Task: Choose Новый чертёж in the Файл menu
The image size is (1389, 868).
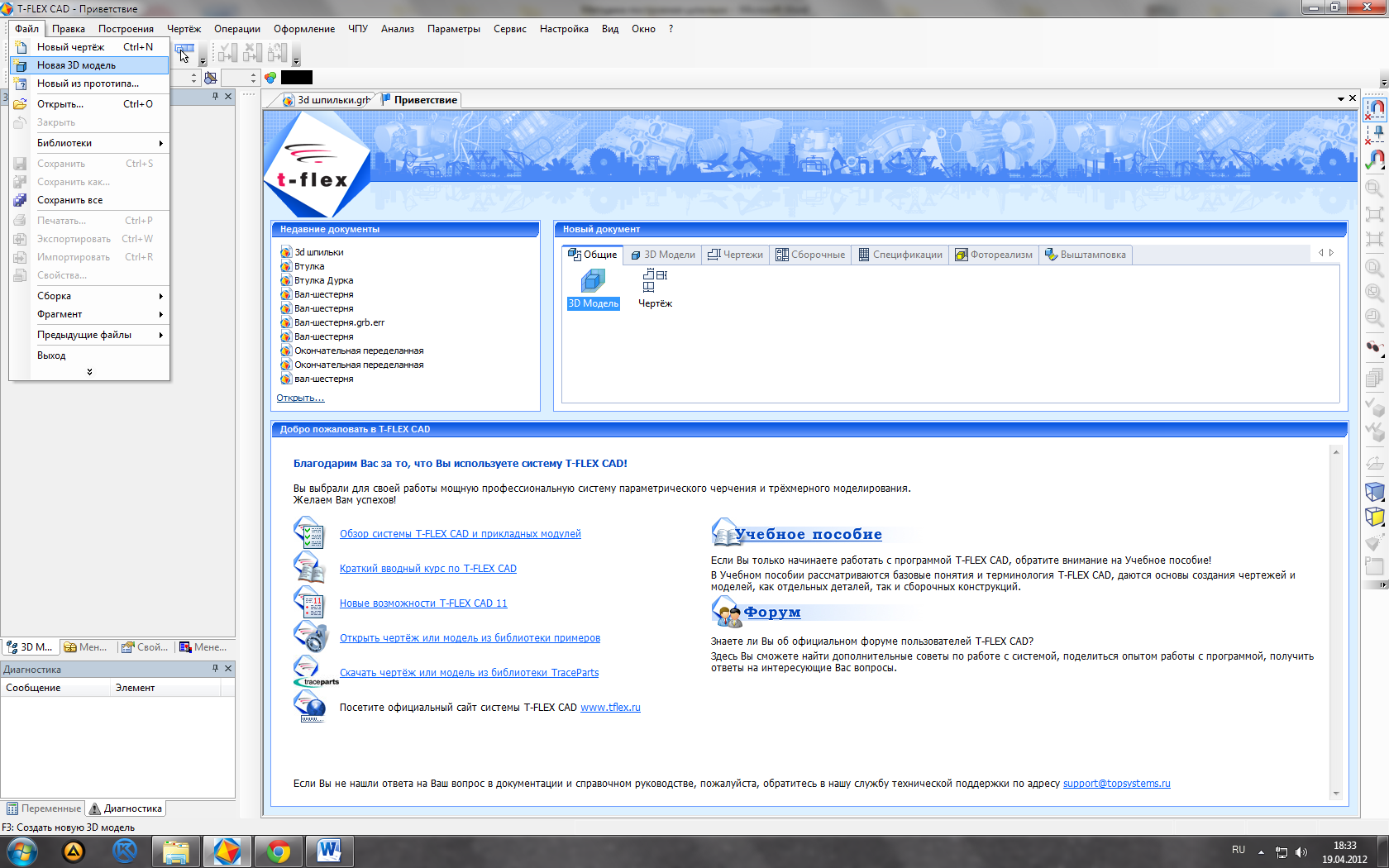Action: [x=89, y=47]
